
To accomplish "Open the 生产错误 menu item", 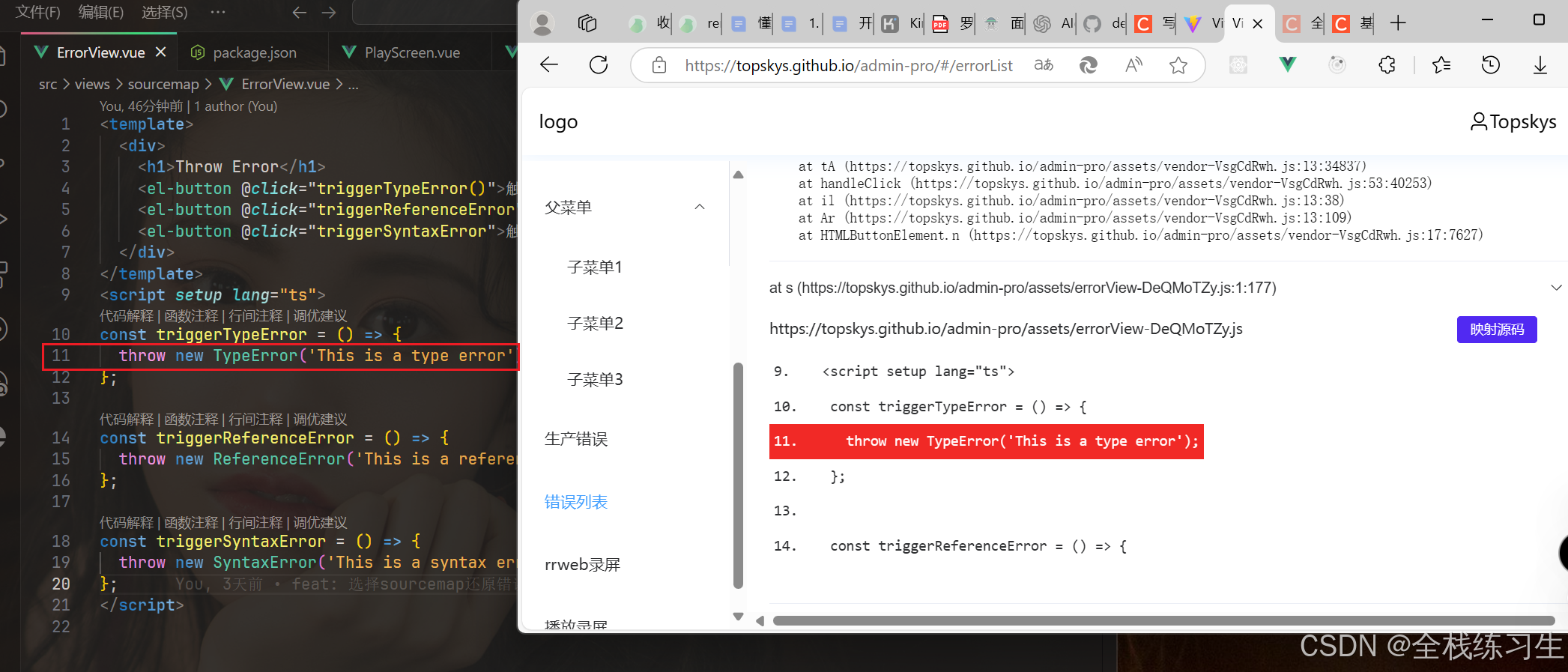I will tap(575, 439).
